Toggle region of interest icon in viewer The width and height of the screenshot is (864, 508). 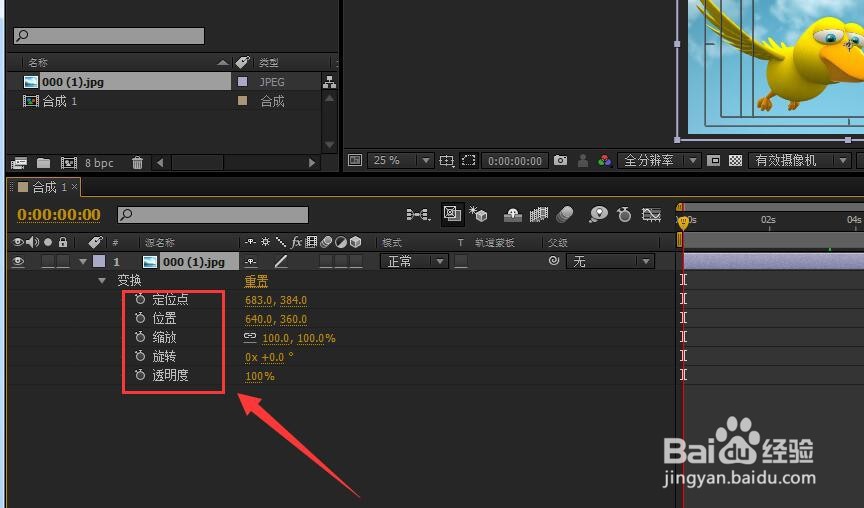[x=714, y=160]
